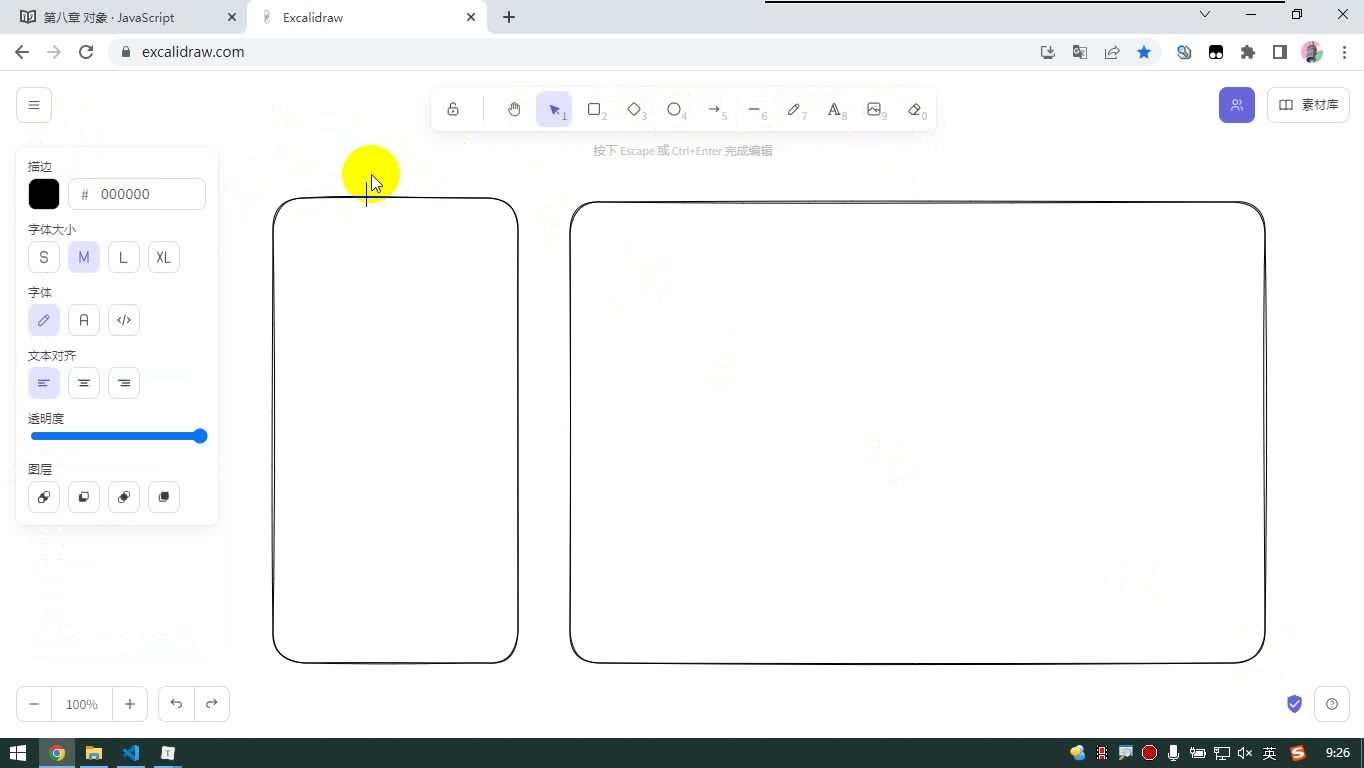Send layer backward one step
The image size is (1364, 768).
[x=84, y=497]
